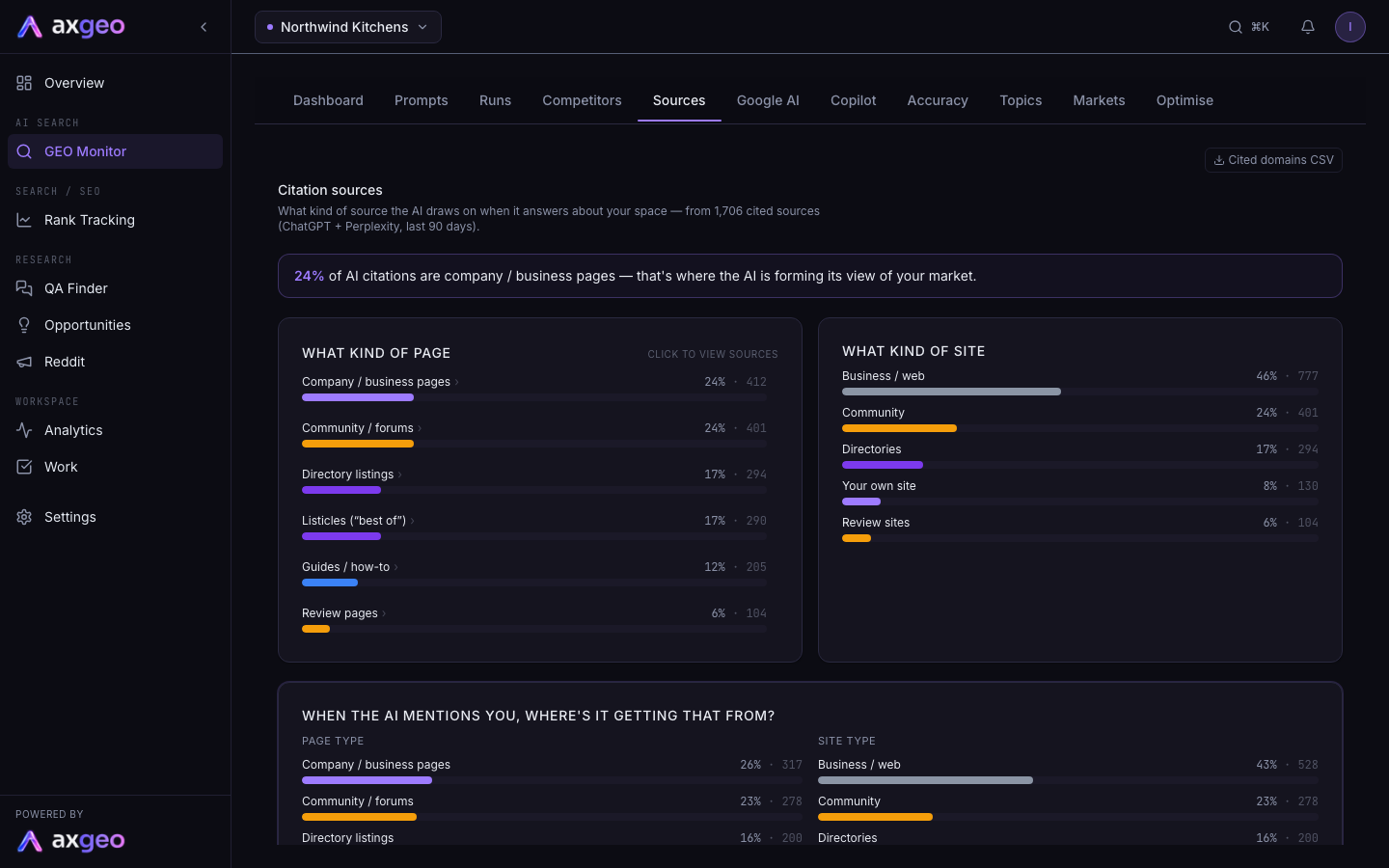Open the Northwind Kitchens workspace dropdown

tap(348, 27)
